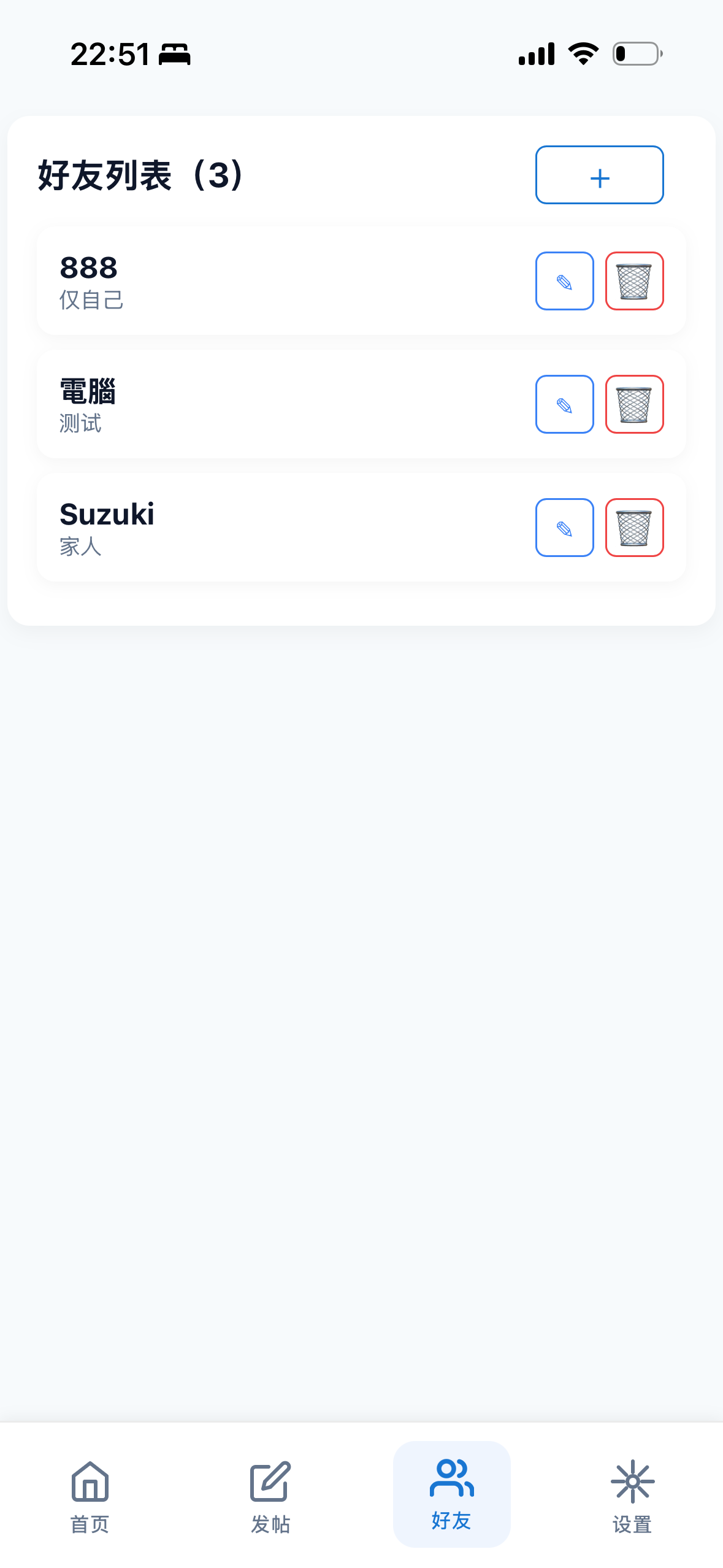Tap the Wi-Fi icon in status bar
The width and height of the screenshot is (723, 1568).
pos(583,54)
